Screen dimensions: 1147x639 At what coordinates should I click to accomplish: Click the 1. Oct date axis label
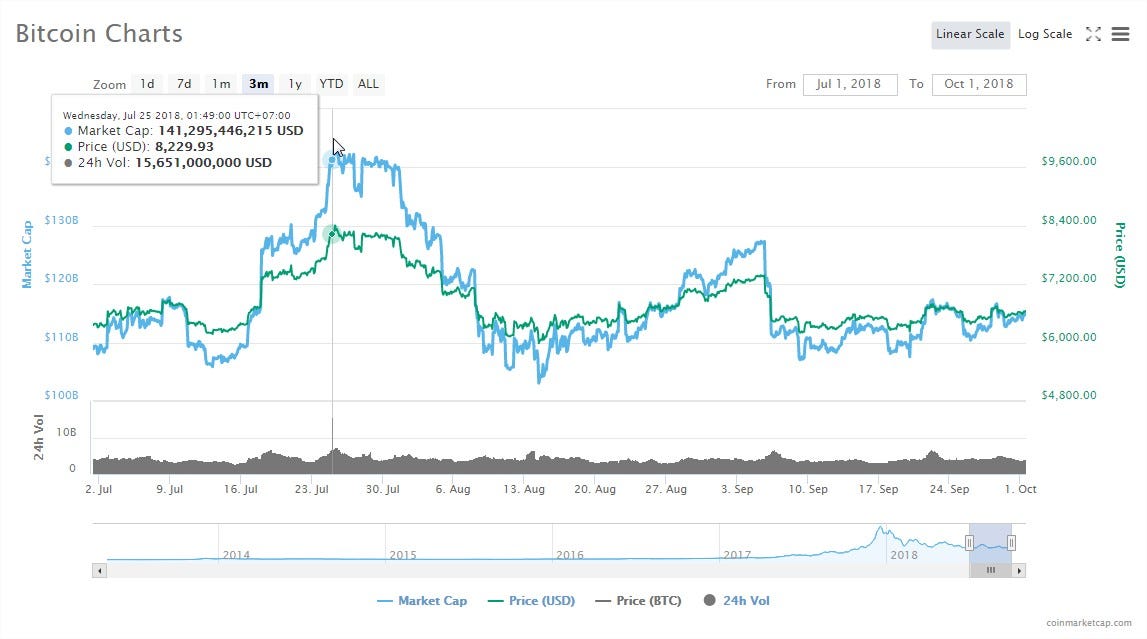[x=1020, y=489]
